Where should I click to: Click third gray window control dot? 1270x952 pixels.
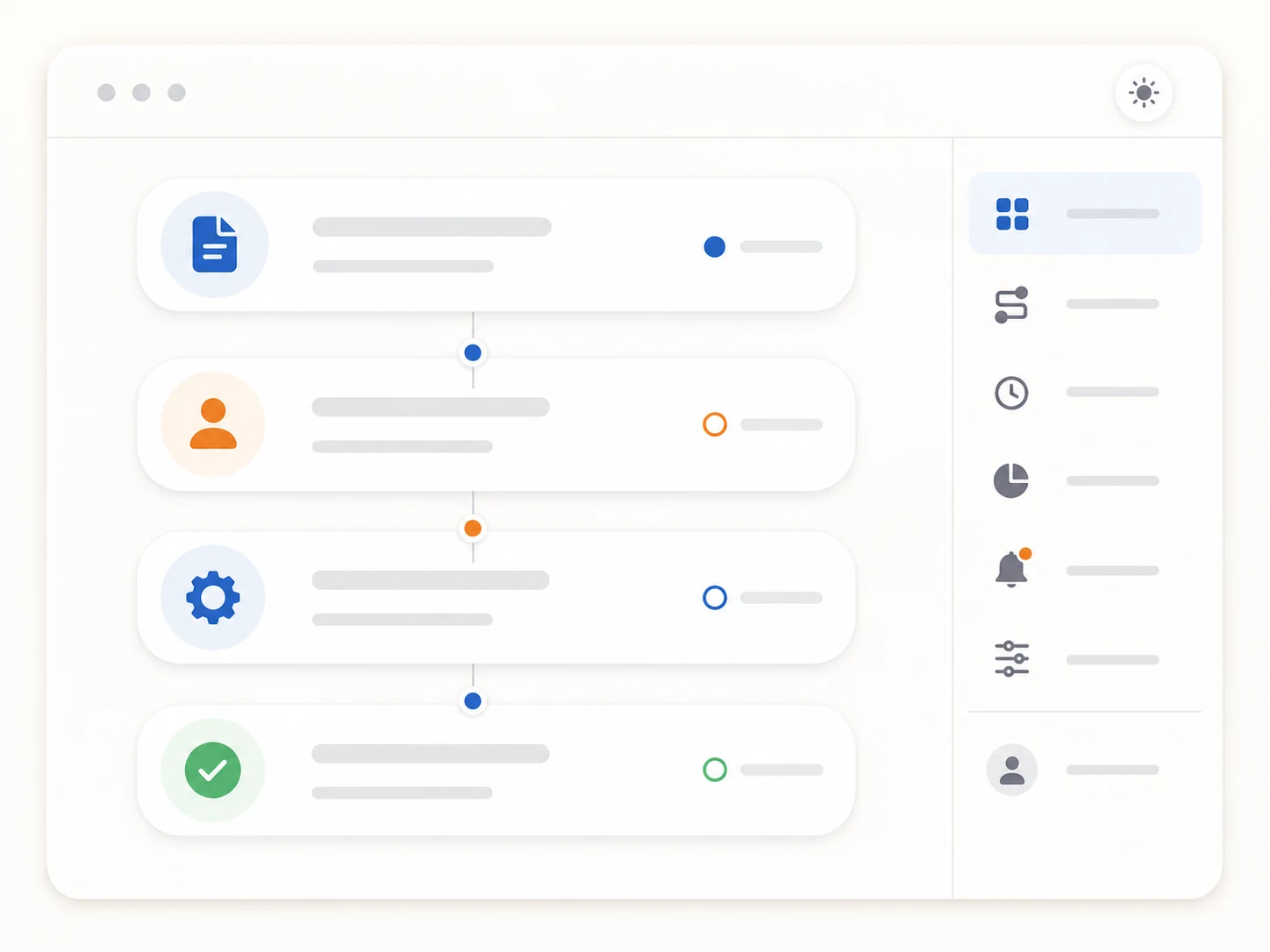tap(176, 93)
